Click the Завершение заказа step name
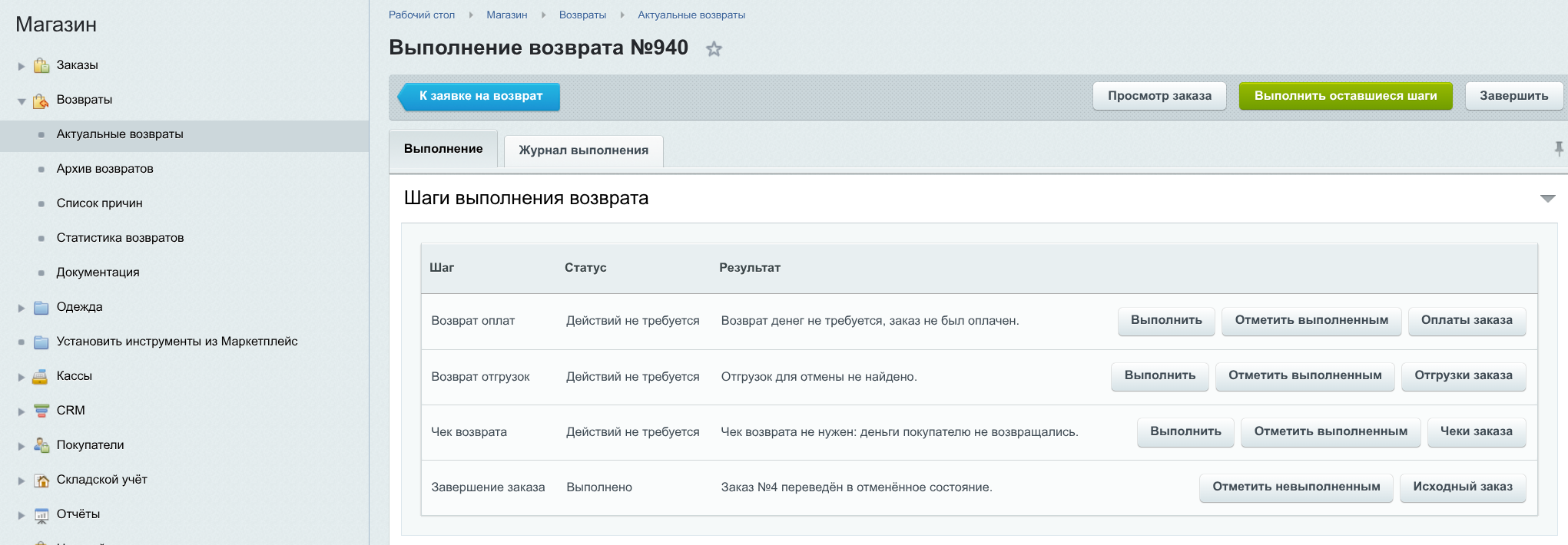 tap(488, 487)
